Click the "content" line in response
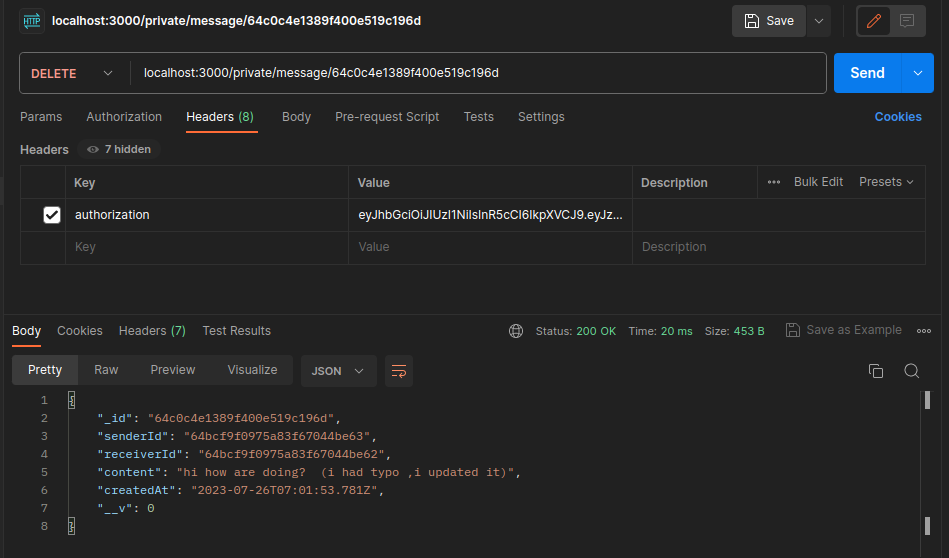Image resolution: width=949 pixels, height=558 pixels. coord(309,472)
